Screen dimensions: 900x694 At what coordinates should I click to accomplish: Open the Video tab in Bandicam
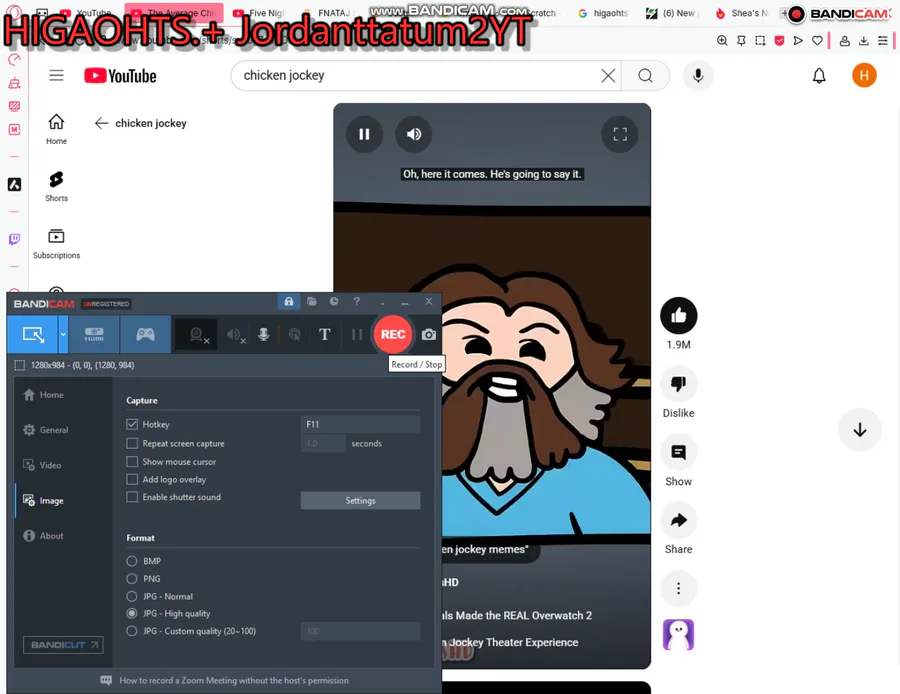coord(42,465)
